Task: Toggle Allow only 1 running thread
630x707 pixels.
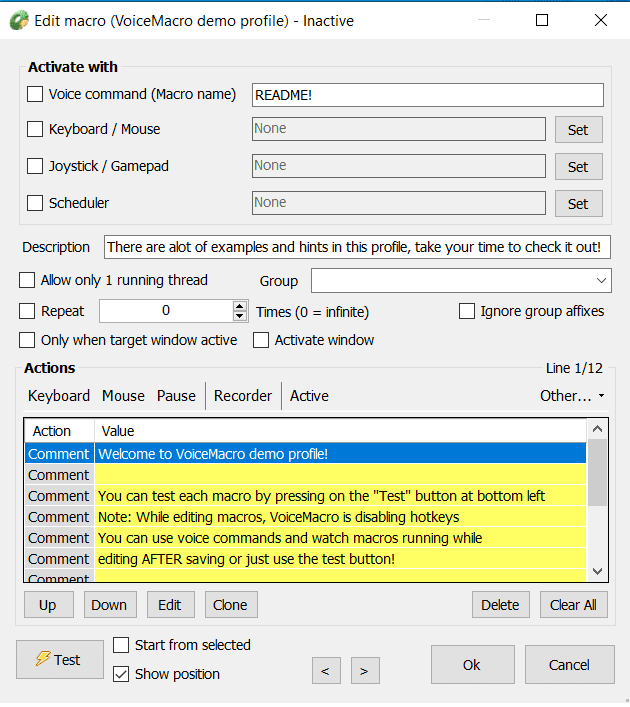Action: [27, 280]
